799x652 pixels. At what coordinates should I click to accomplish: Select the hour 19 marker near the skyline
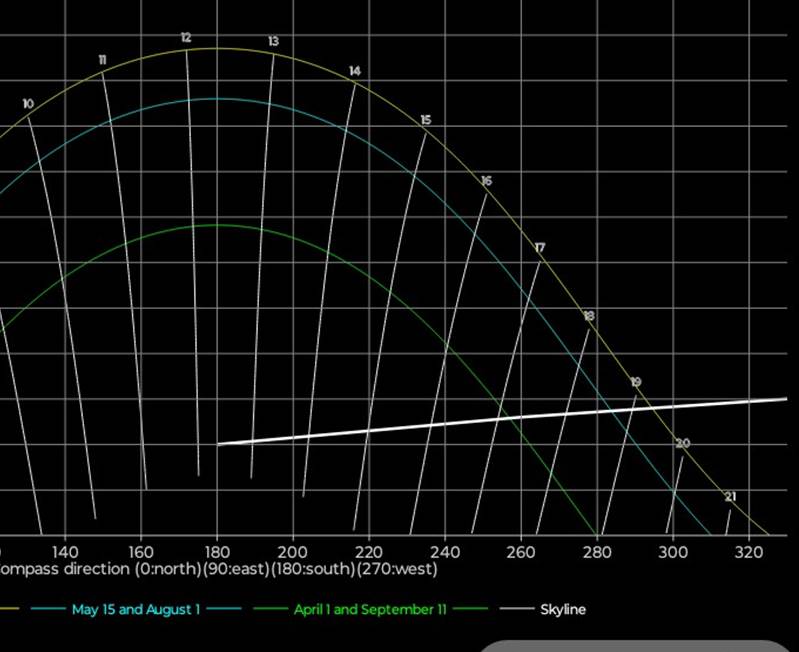tap(636, 382)
